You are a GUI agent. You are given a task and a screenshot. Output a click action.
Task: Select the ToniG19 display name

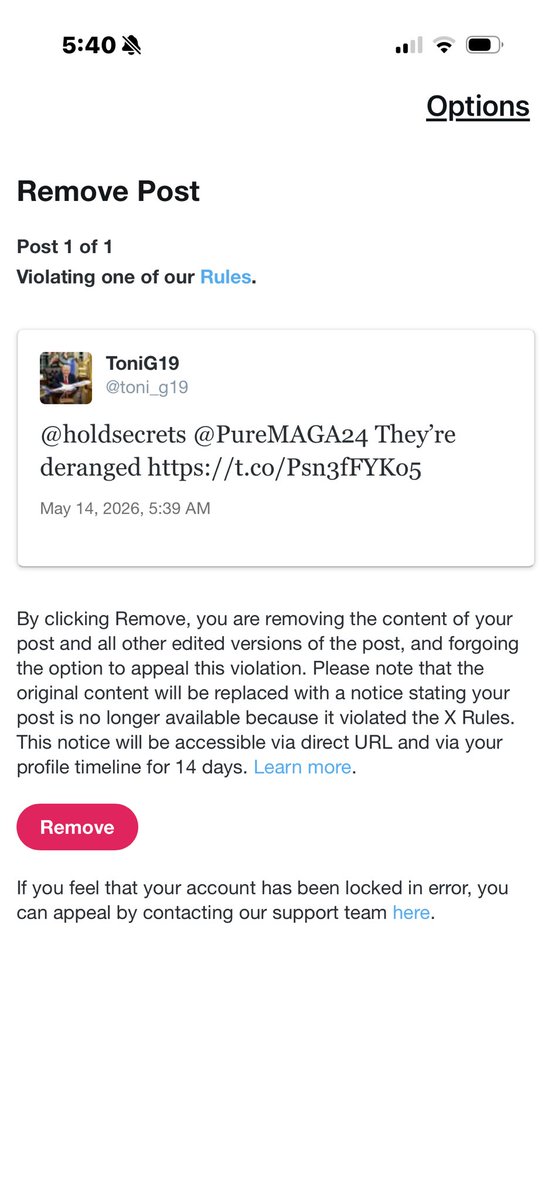(142, 363)
